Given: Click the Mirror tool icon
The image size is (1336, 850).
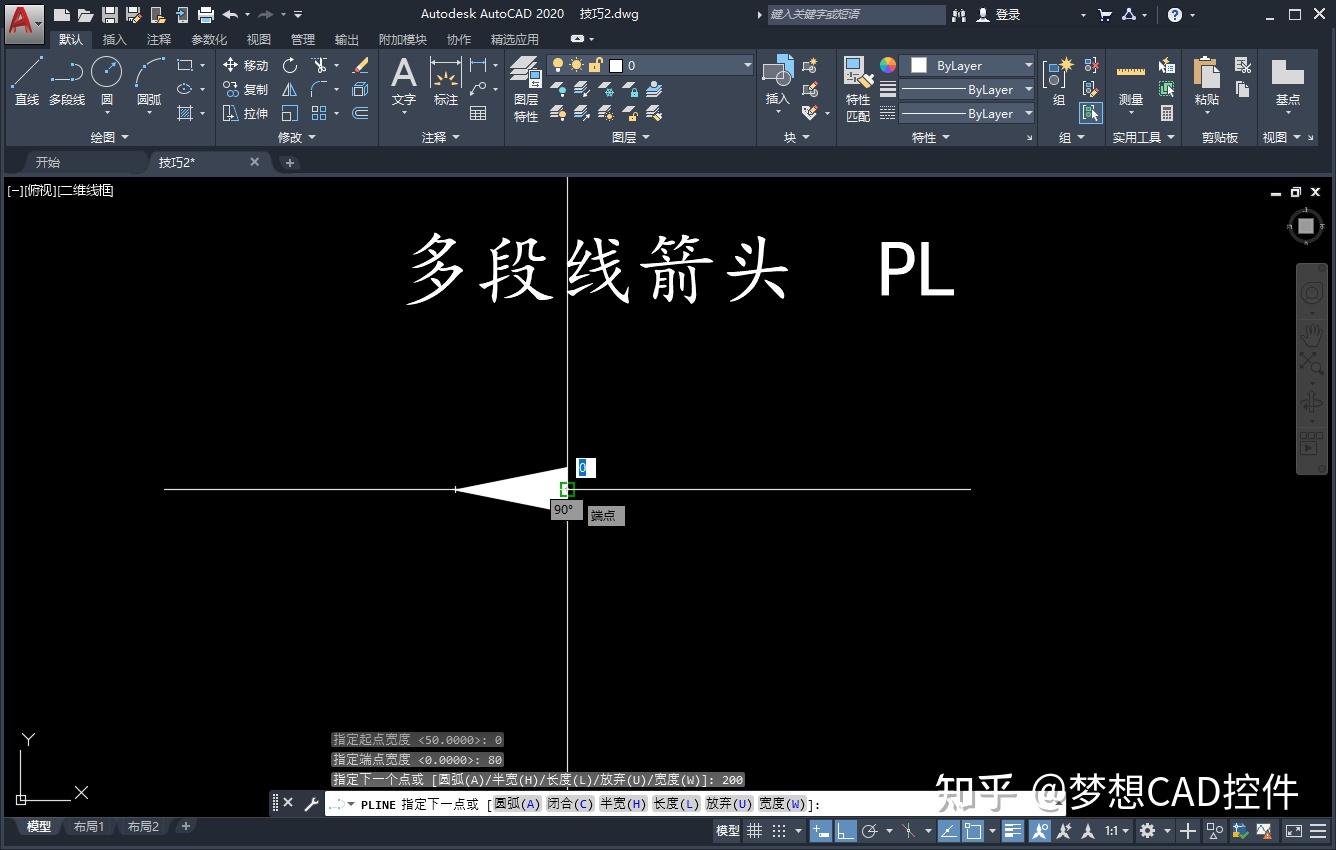Looking at the screenshot, I should pyautogui.click(x=290, y=89).
